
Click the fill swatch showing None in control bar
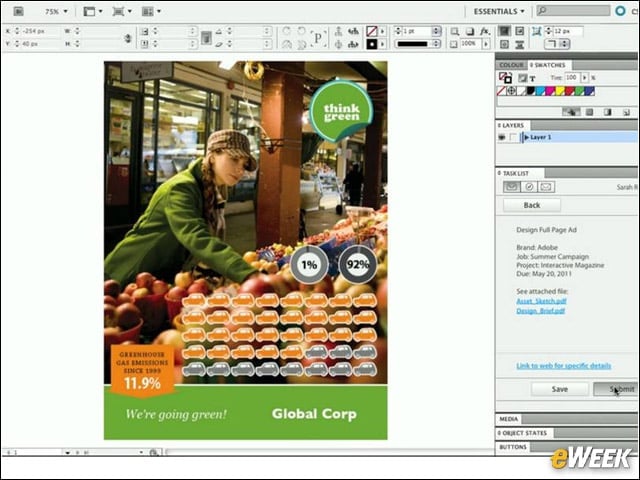coord(371,31)
